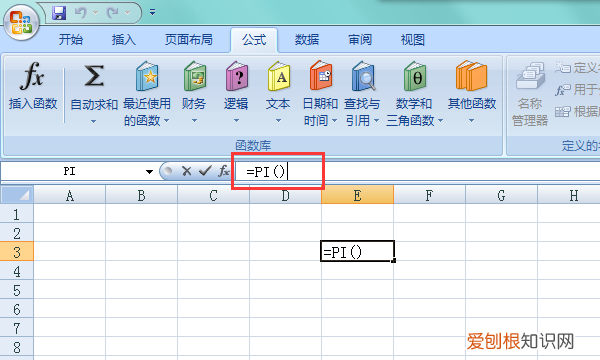The width and height of the screenshot is (600, 360).
Task: Open the Undo history dropdown arrow
Action: coord(95,13)
